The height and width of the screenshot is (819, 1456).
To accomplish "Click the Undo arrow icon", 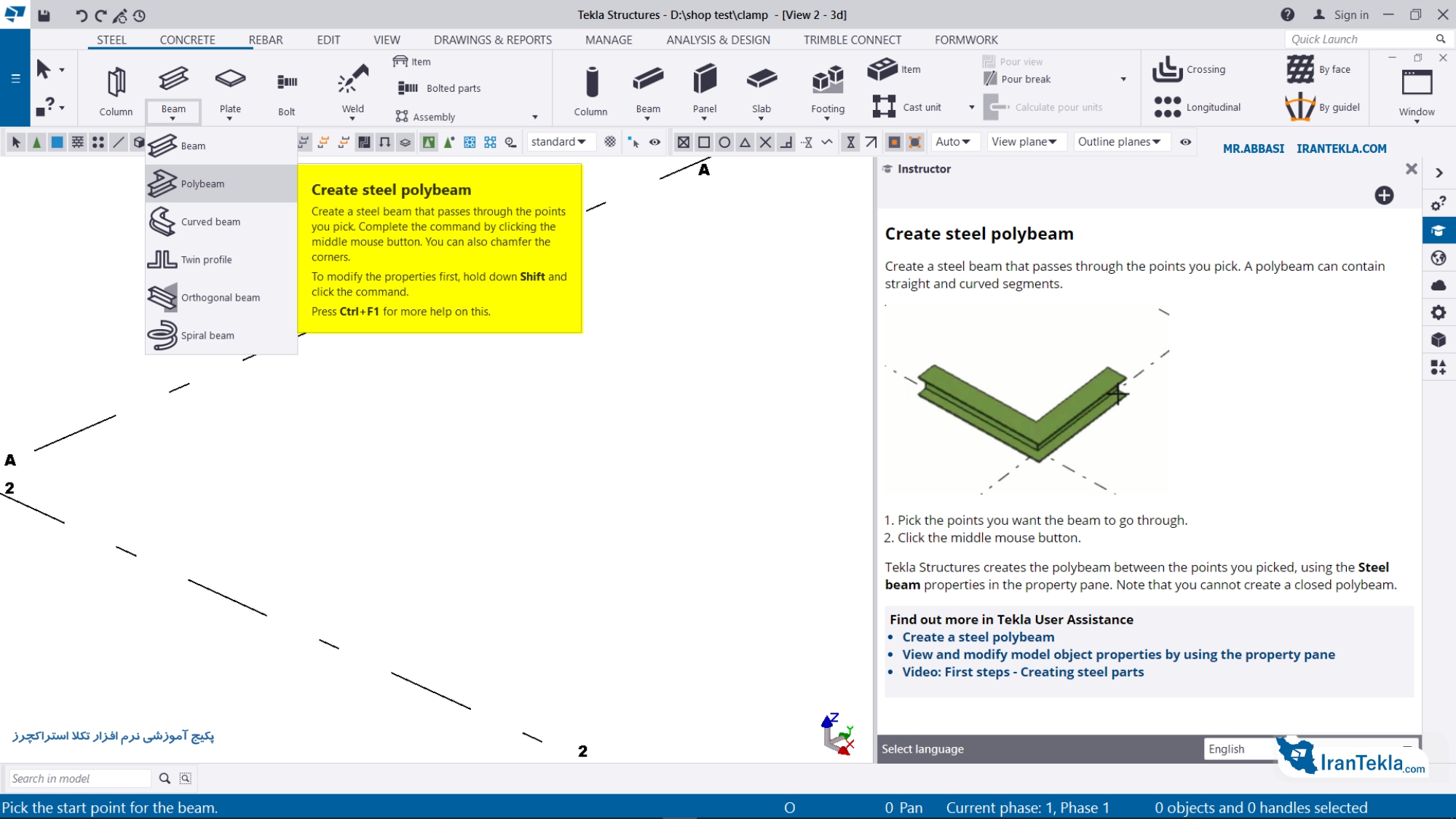I will pyautogui.click(x=81, y=15).
